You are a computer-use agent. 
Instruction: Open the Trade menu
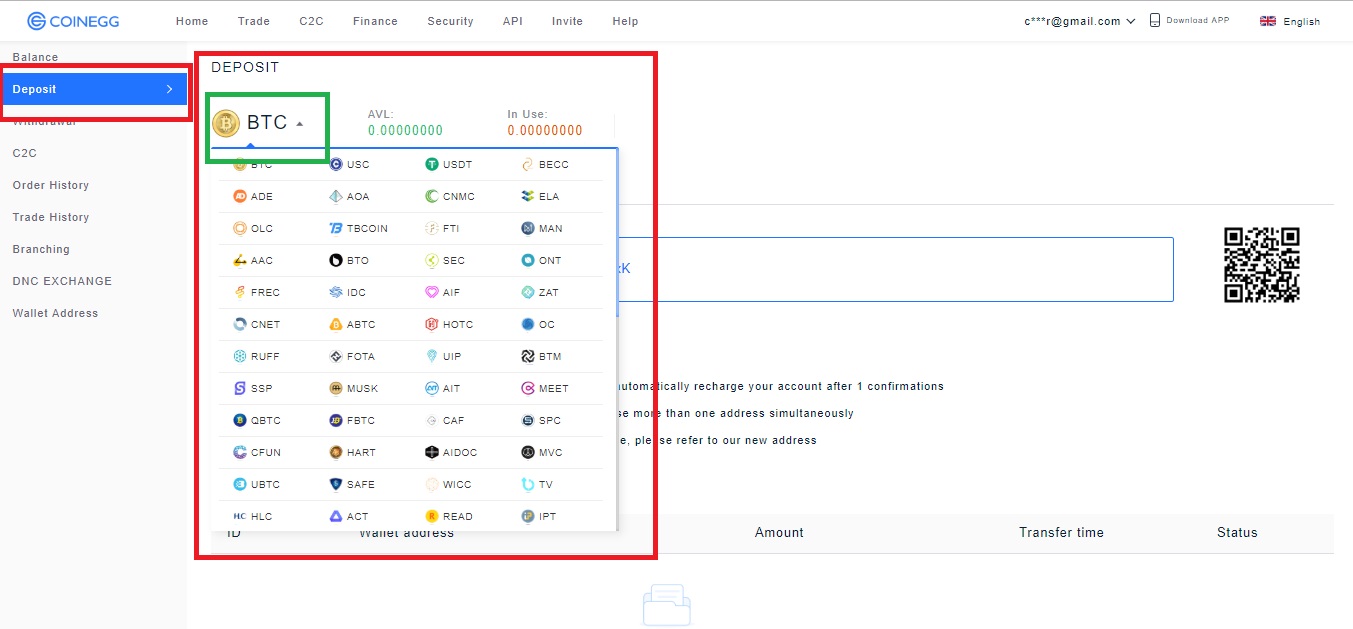[x=254, y=21]
